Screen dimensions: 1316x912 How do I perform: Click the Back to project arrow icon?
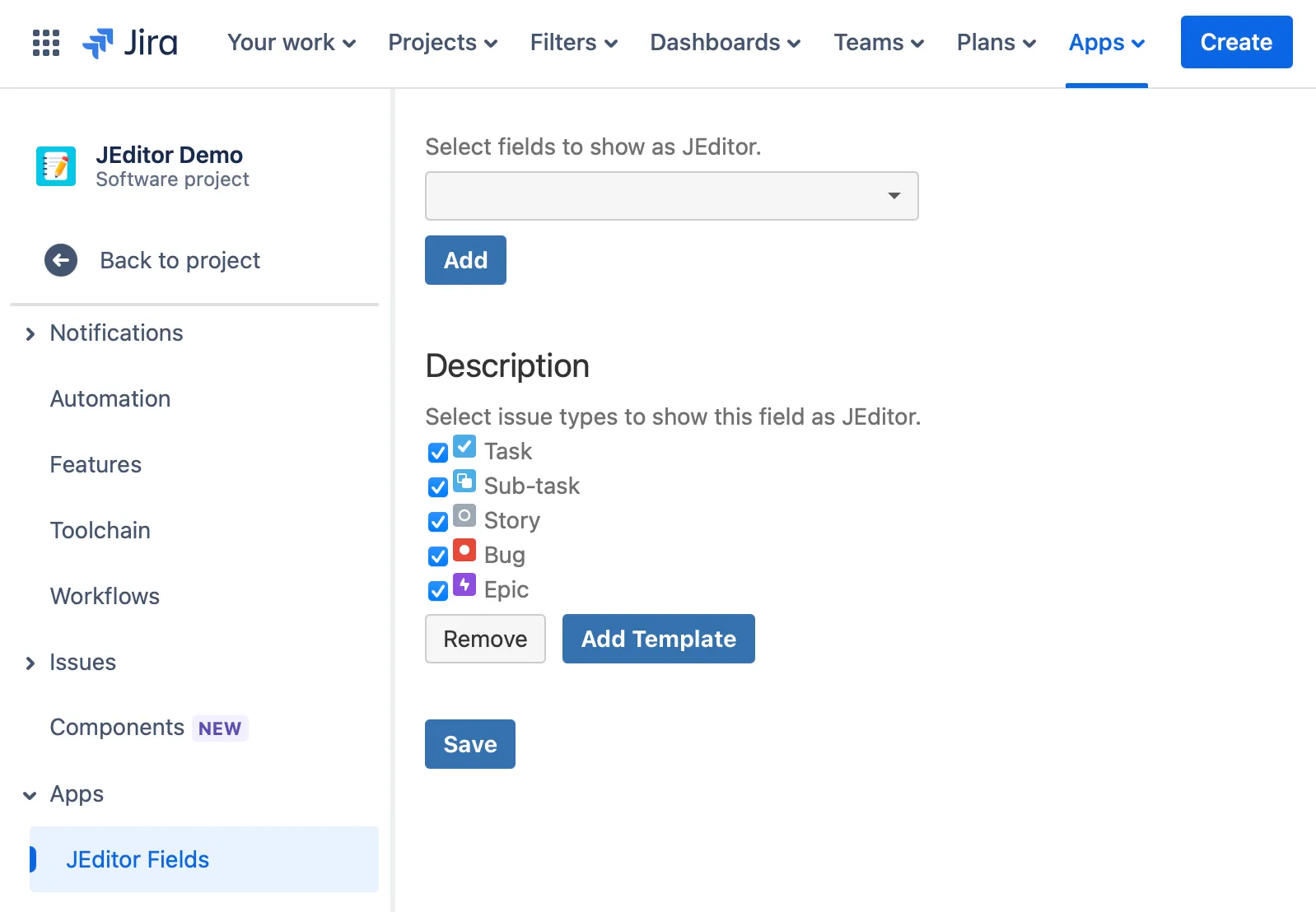(61, 260)
